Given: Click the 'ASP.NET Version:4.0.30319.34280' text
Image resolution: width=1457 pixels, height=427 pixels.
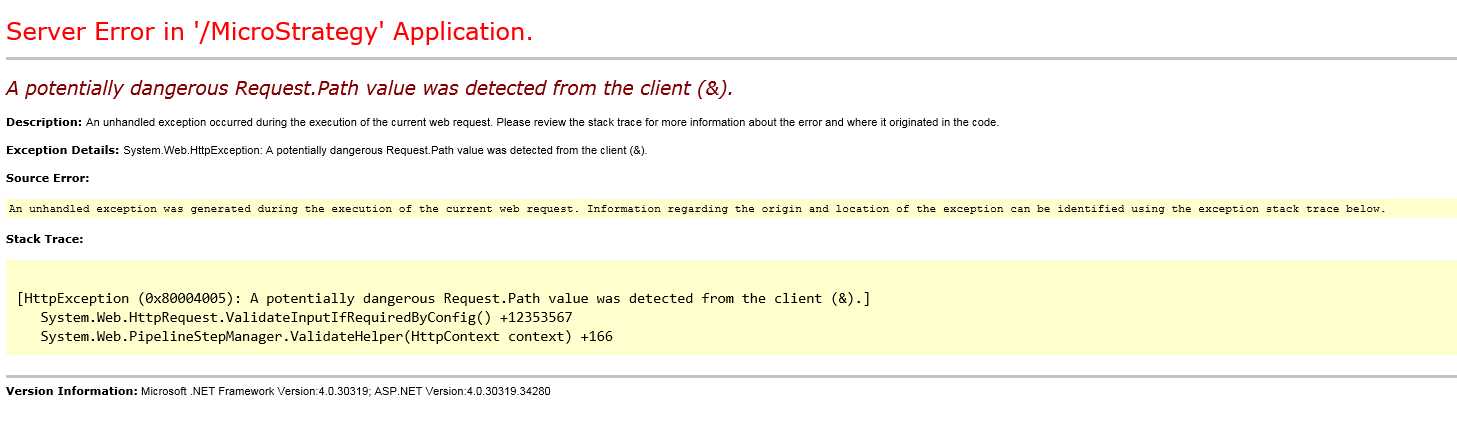Looking at the screenshot, I should (x=463, y=392).
